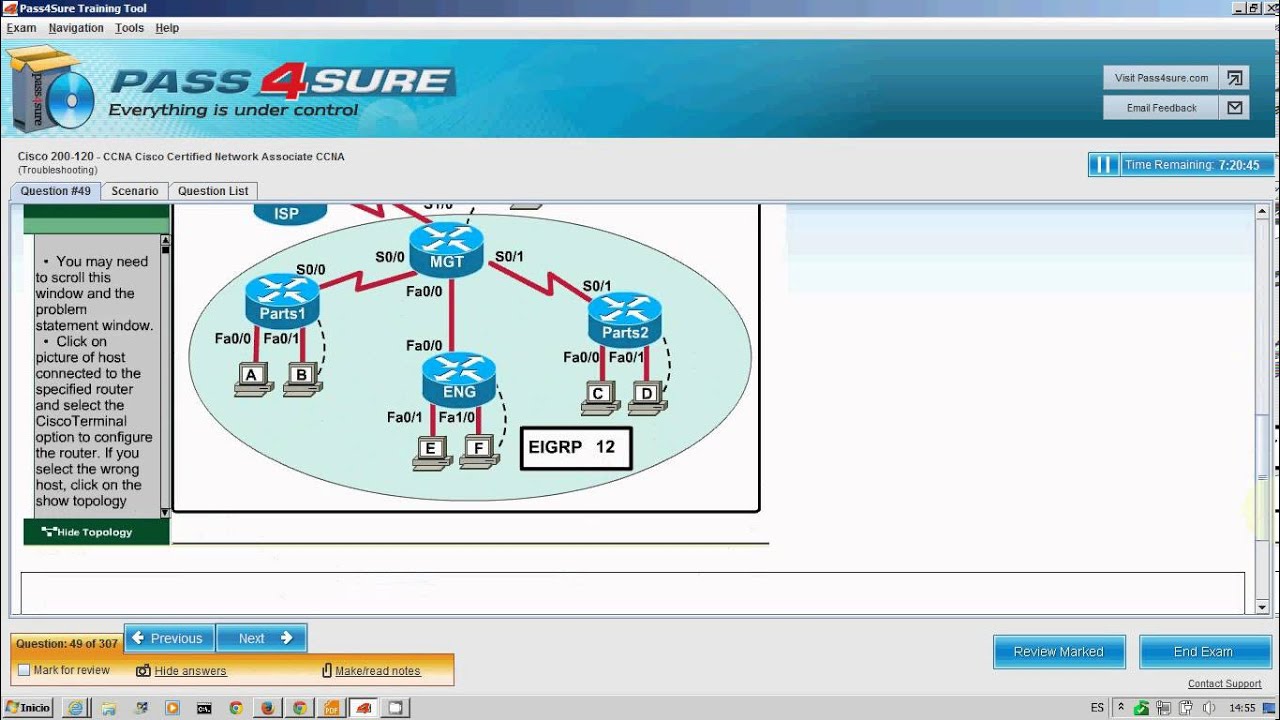The image size is (1280, 720).
Task: Click Email Feedback button
Action: pos(1162,108)
